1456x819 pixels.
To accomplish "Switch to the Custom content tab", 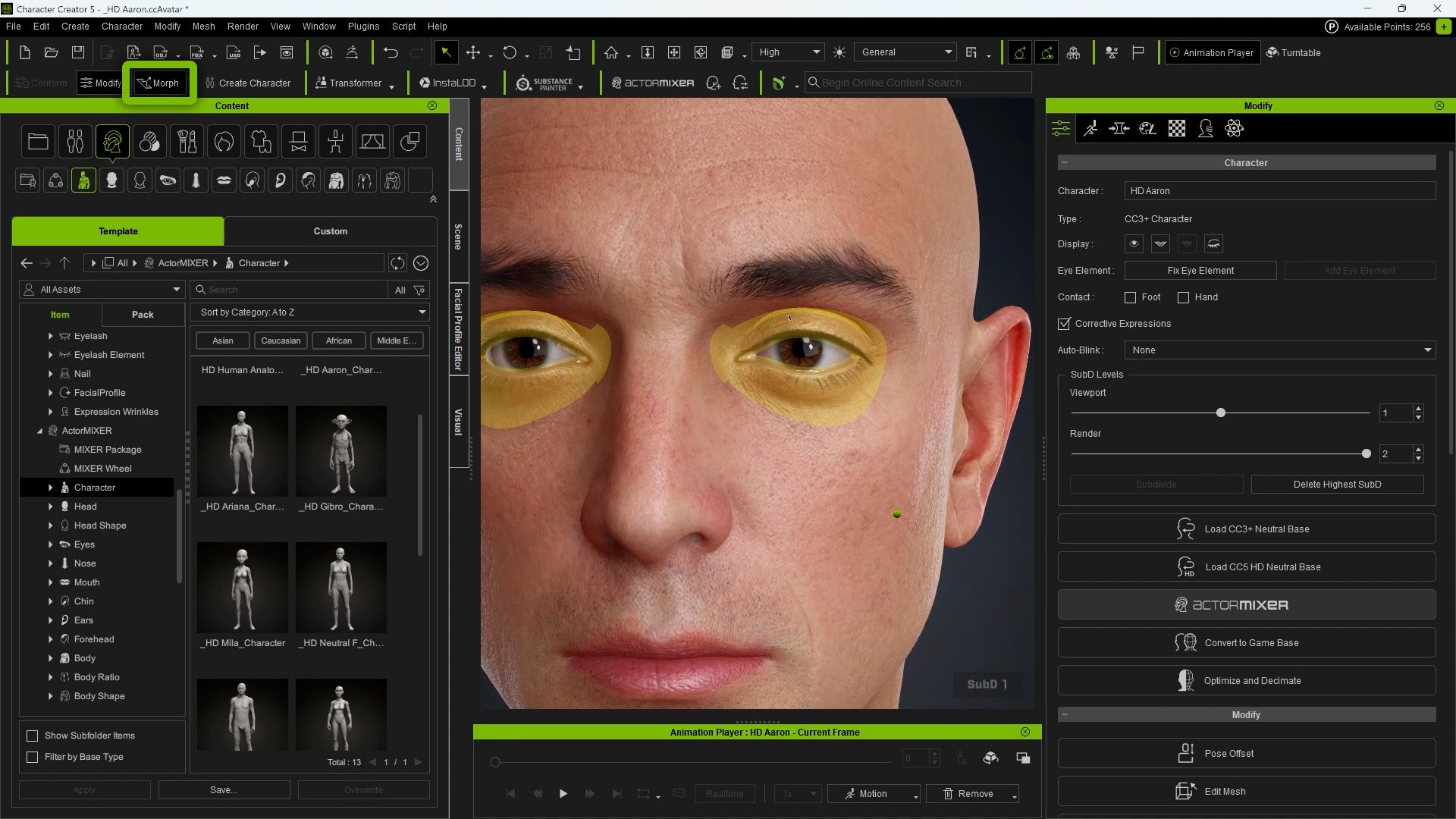I will click(x=330, y=231).
